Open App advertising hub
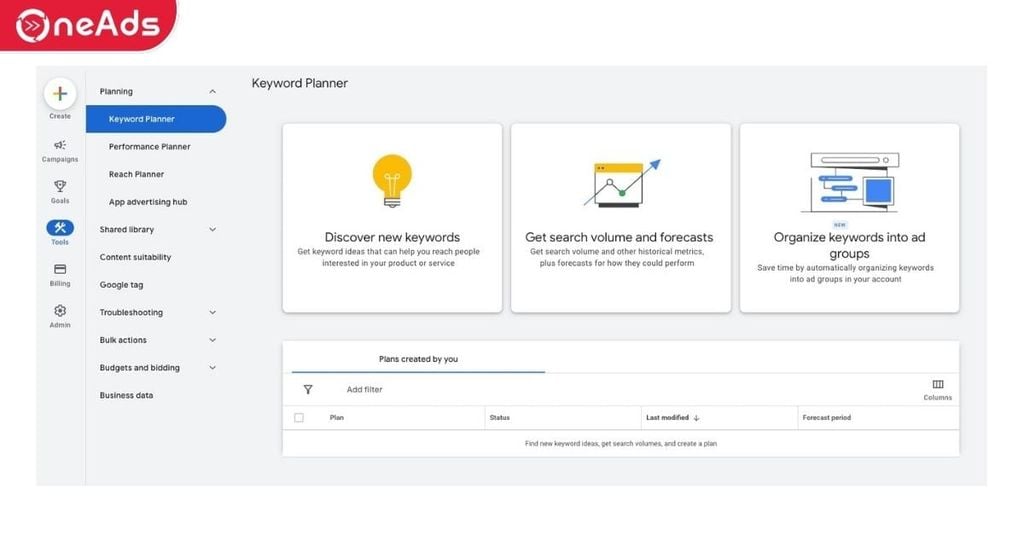 [148, 202]
